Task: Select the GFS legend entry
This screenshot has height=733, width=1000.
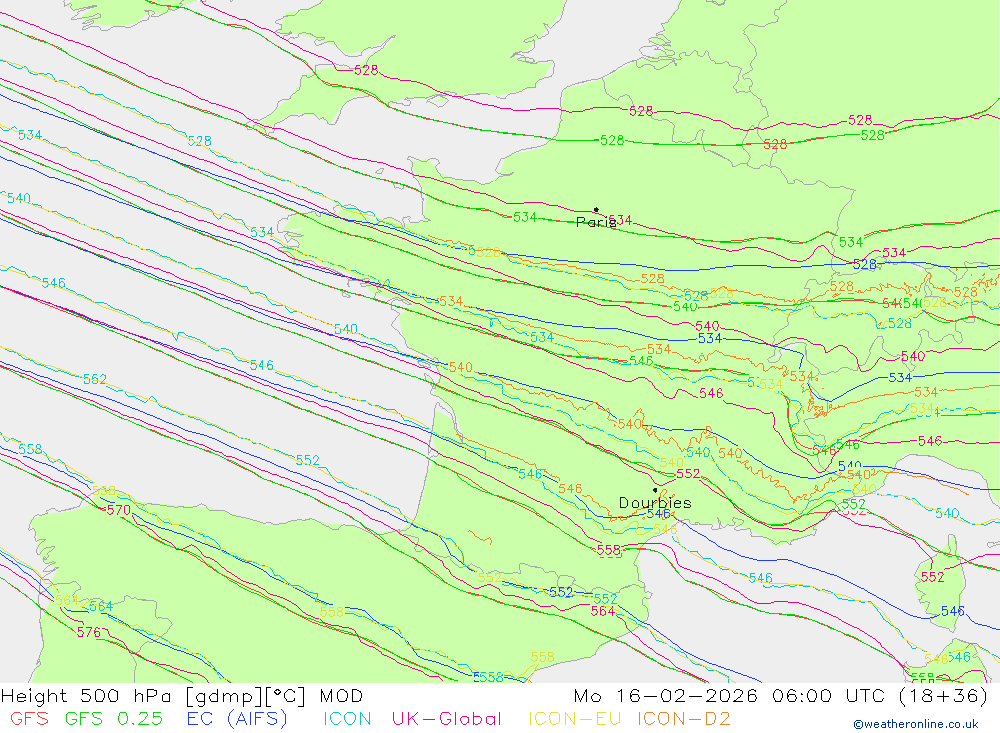Action: (x=29, y=719)
